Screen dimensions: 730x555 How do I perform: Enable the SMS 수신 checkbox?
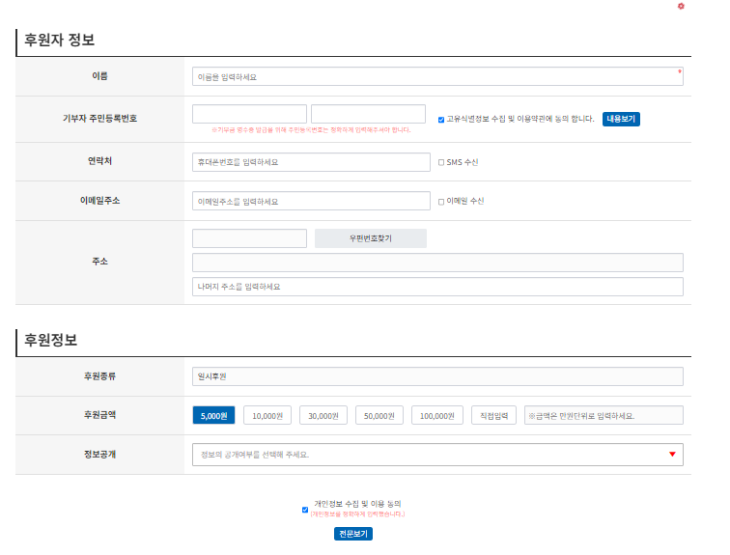point(441,162)
